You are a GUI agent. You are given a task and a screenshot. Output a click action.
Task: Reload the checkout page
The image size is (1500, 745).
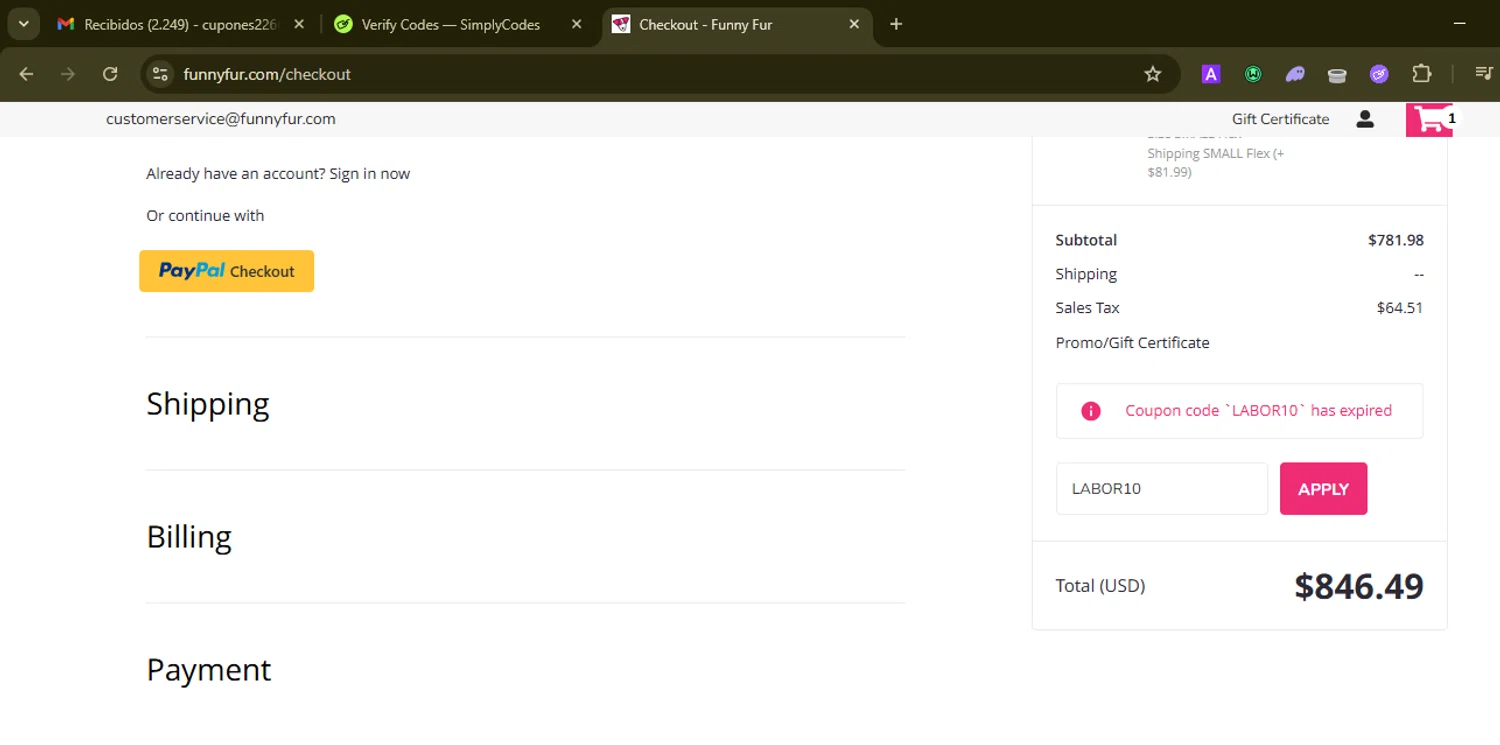click(x=110, y=74)
